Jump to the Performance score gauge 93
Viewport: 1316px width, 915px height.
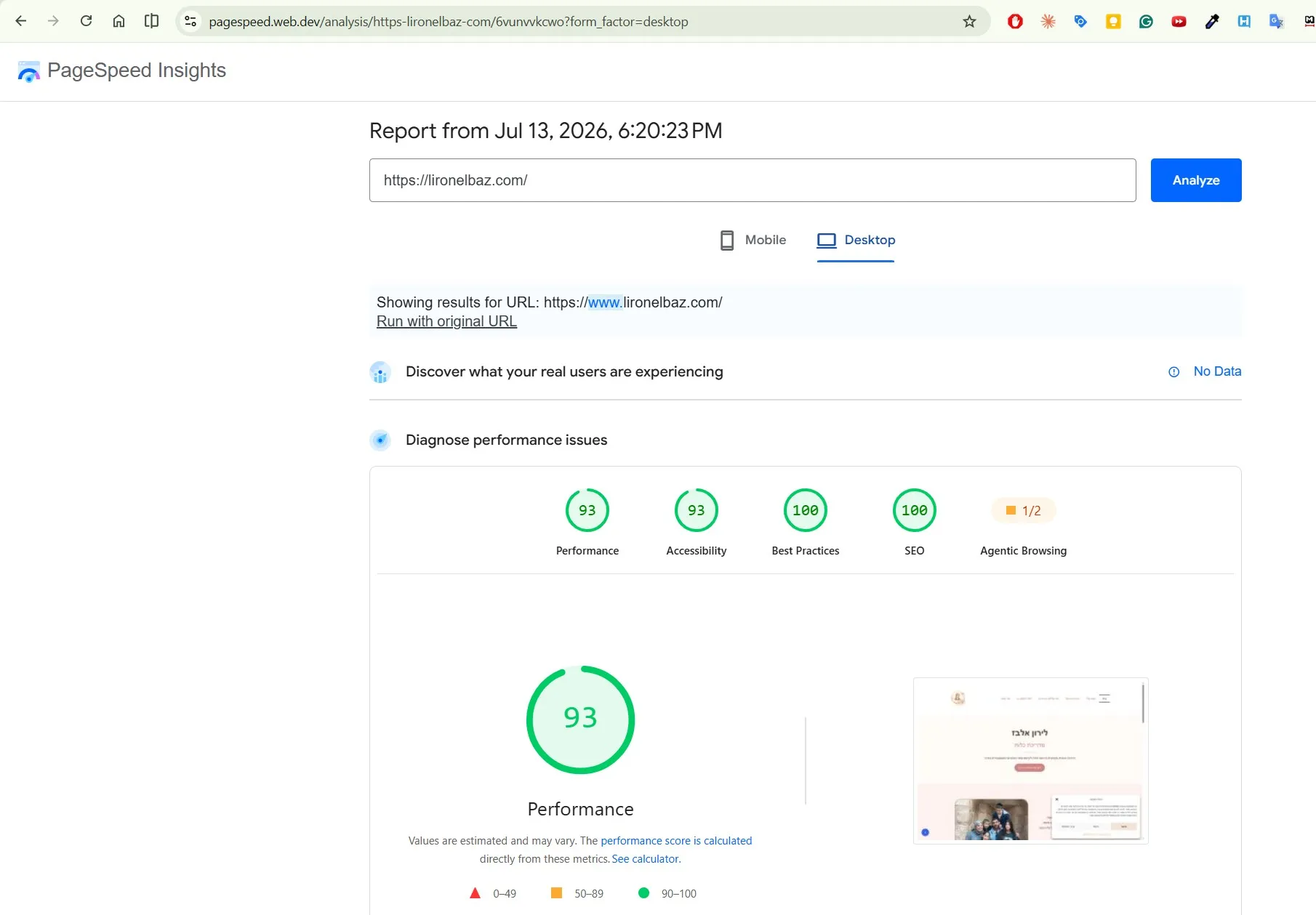click(587, 510)
